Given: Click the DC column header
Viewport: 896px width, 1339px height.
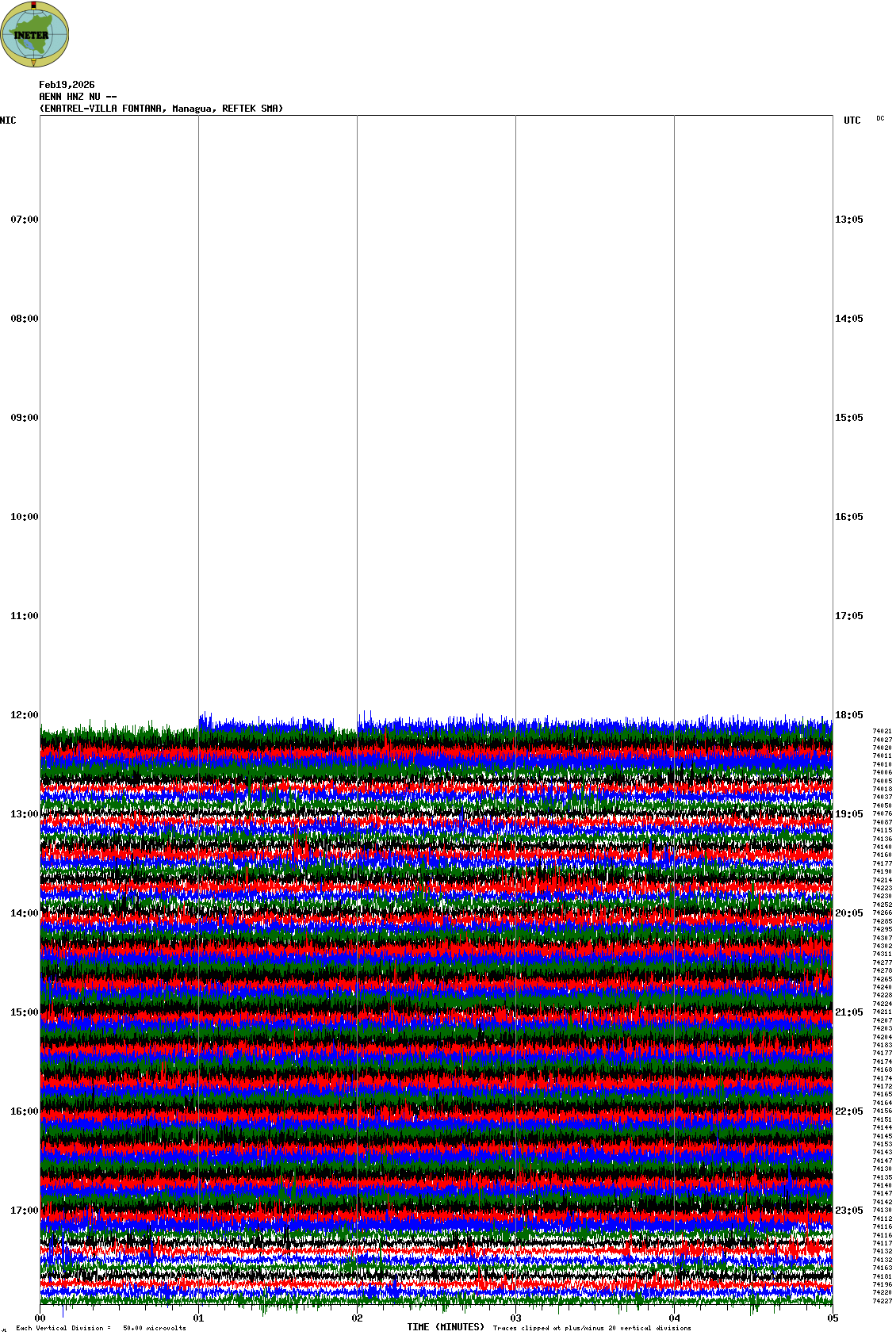Looking at the screenshot, I should [880, 119].
